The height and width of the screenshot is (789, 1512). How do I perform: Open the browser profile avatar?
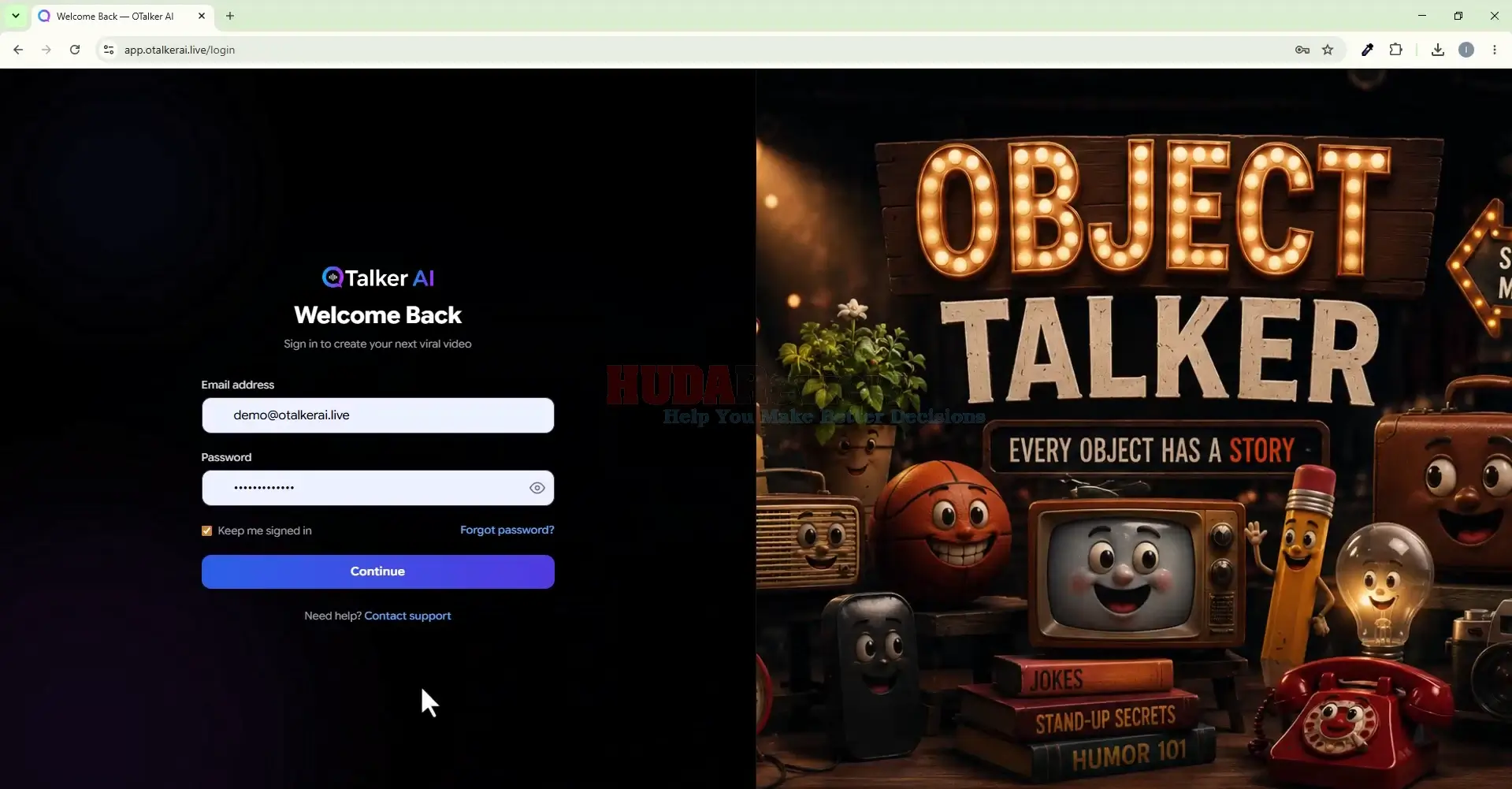click(1466, 50)
